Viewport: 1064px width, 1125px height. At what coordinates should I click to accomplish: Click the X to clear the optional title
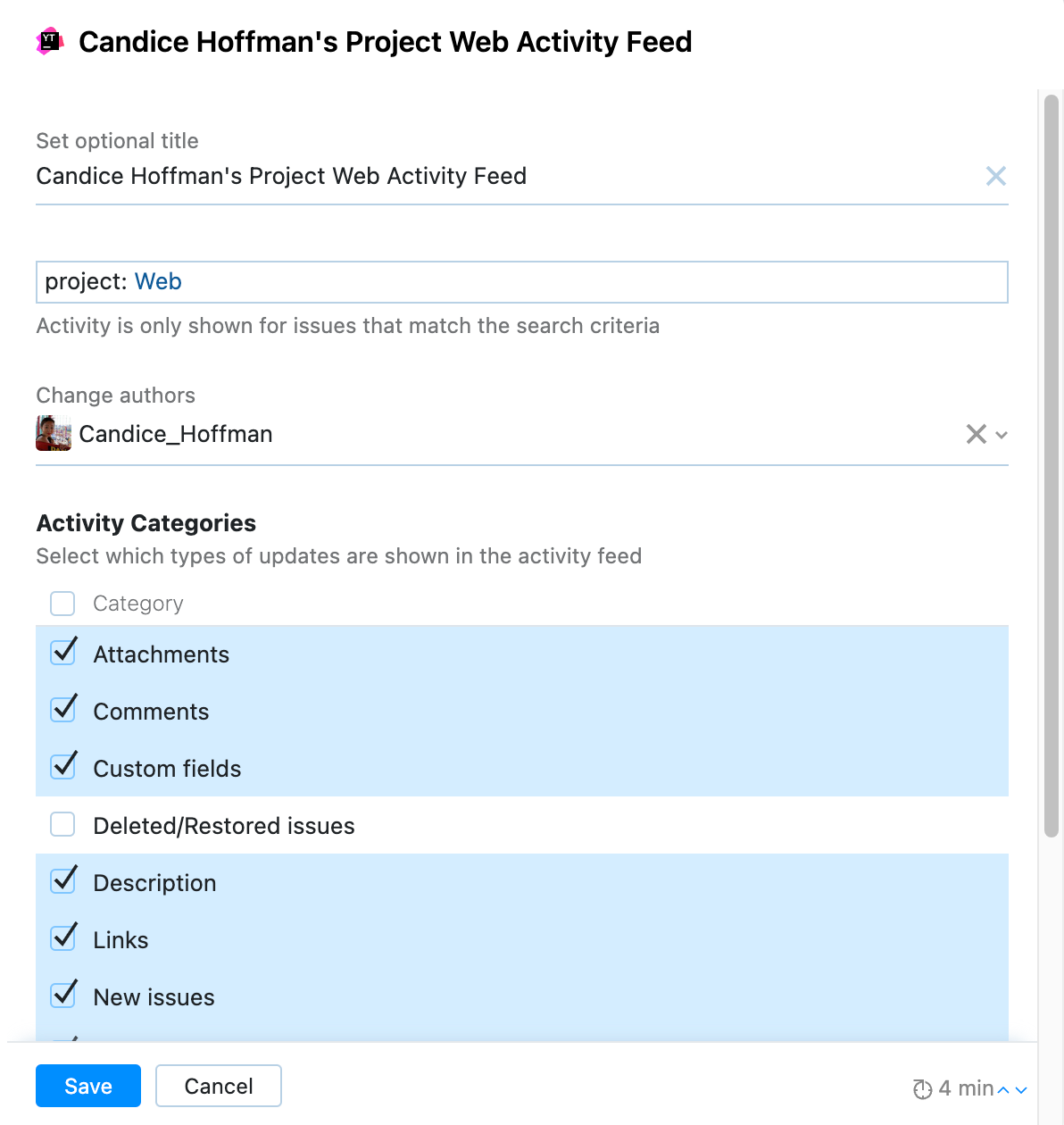pyautogui.click(x=996, y=176)
